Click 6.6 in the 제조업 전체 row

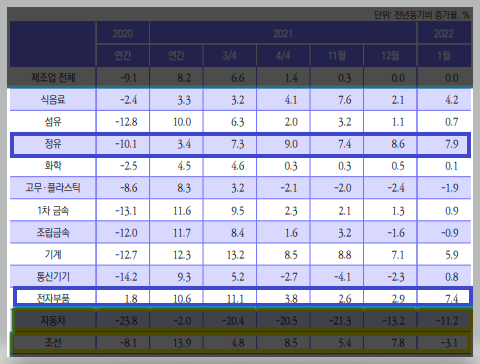(x=238, y=78)
